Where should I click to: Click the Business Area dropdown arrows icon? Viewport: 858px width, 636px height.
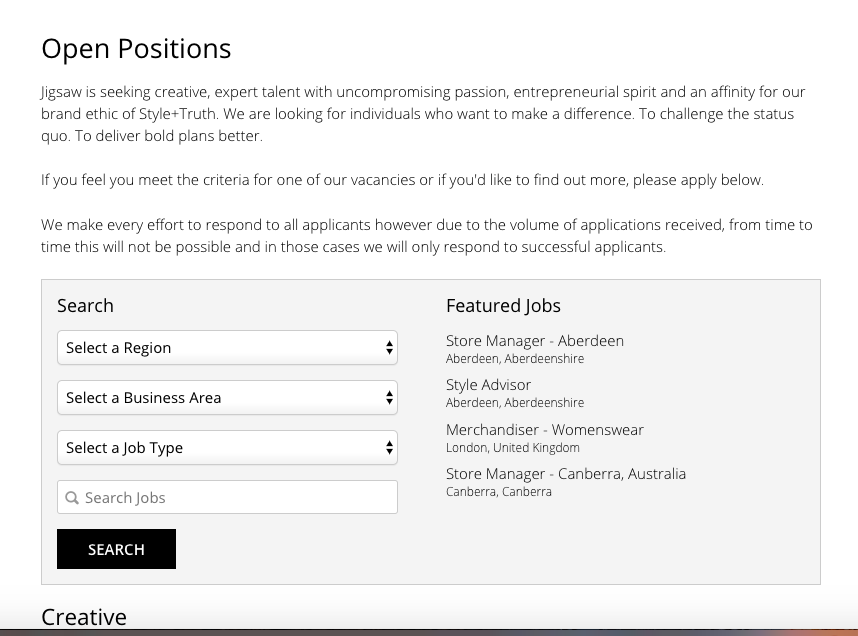(x=389, y=397)
